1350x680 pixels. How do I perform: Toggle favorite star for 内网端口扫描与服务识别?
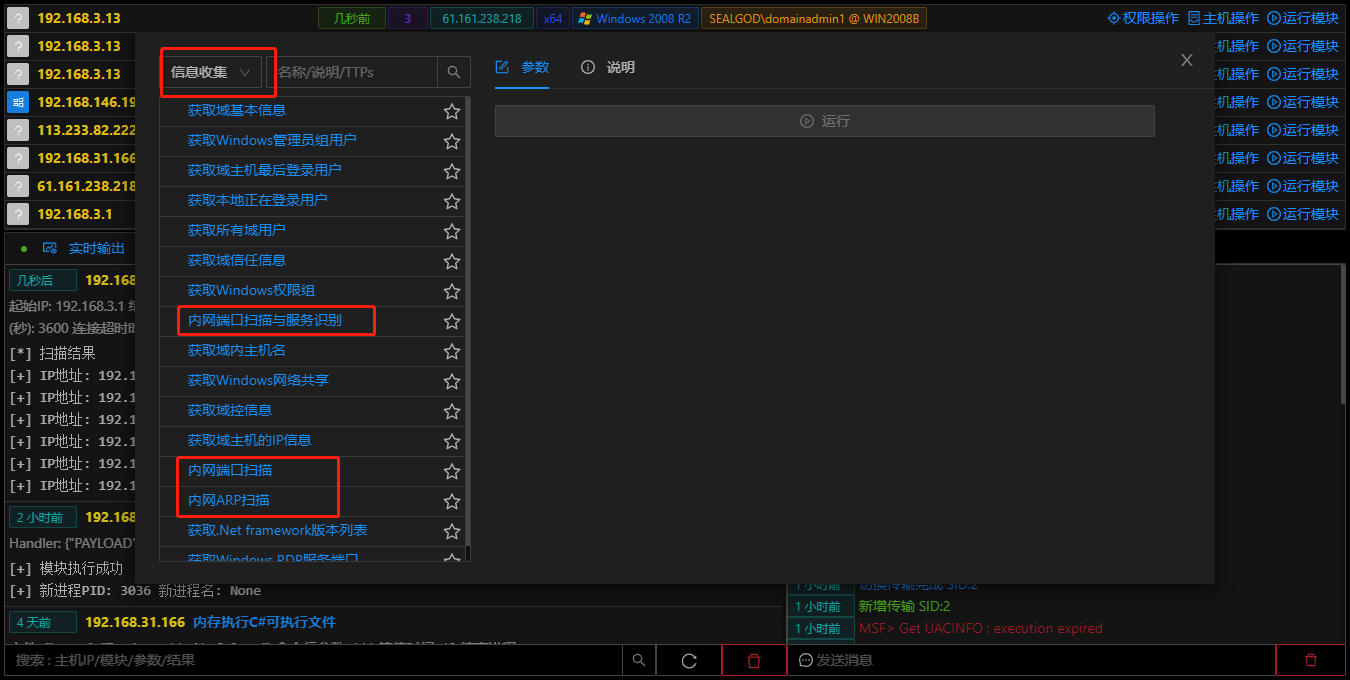point(452,322)
